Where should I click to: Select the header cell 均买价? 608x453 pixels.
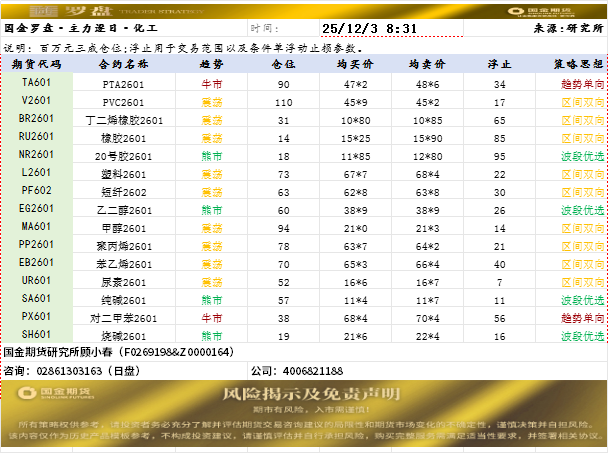point(355,64)
